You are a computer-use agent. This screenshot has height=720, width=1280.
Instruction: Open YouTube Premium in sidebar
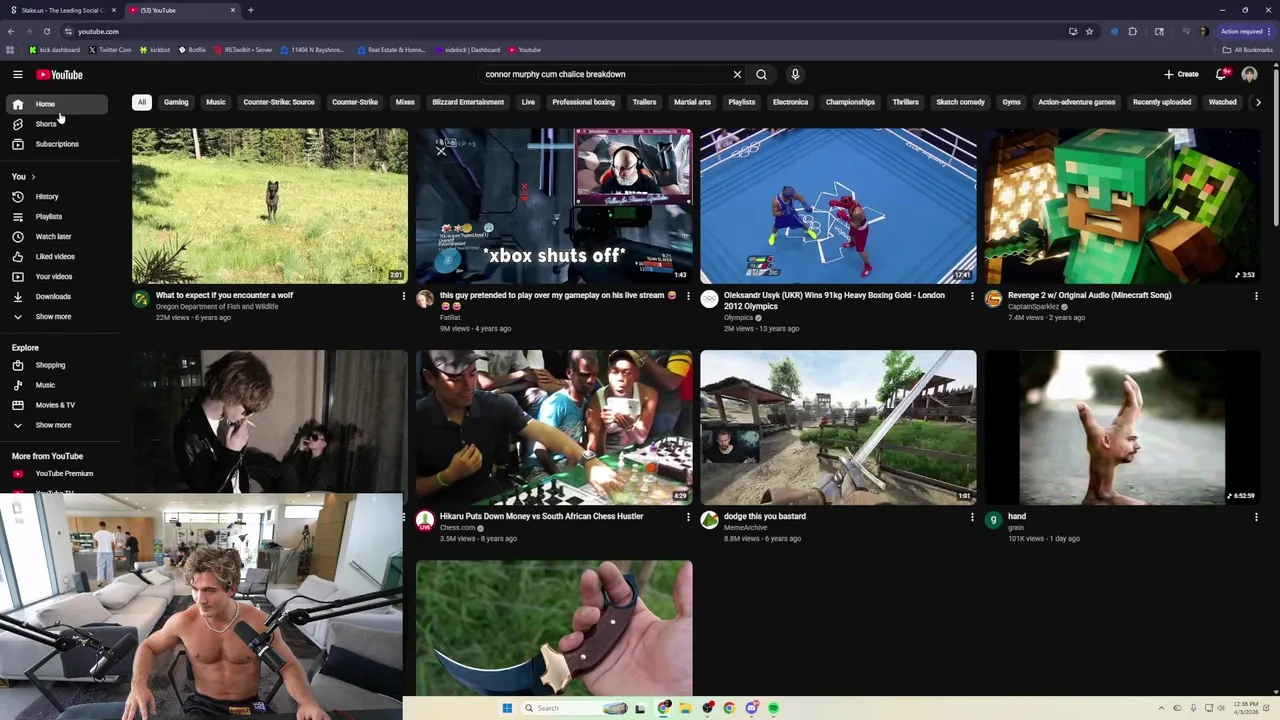click(63, 473)
